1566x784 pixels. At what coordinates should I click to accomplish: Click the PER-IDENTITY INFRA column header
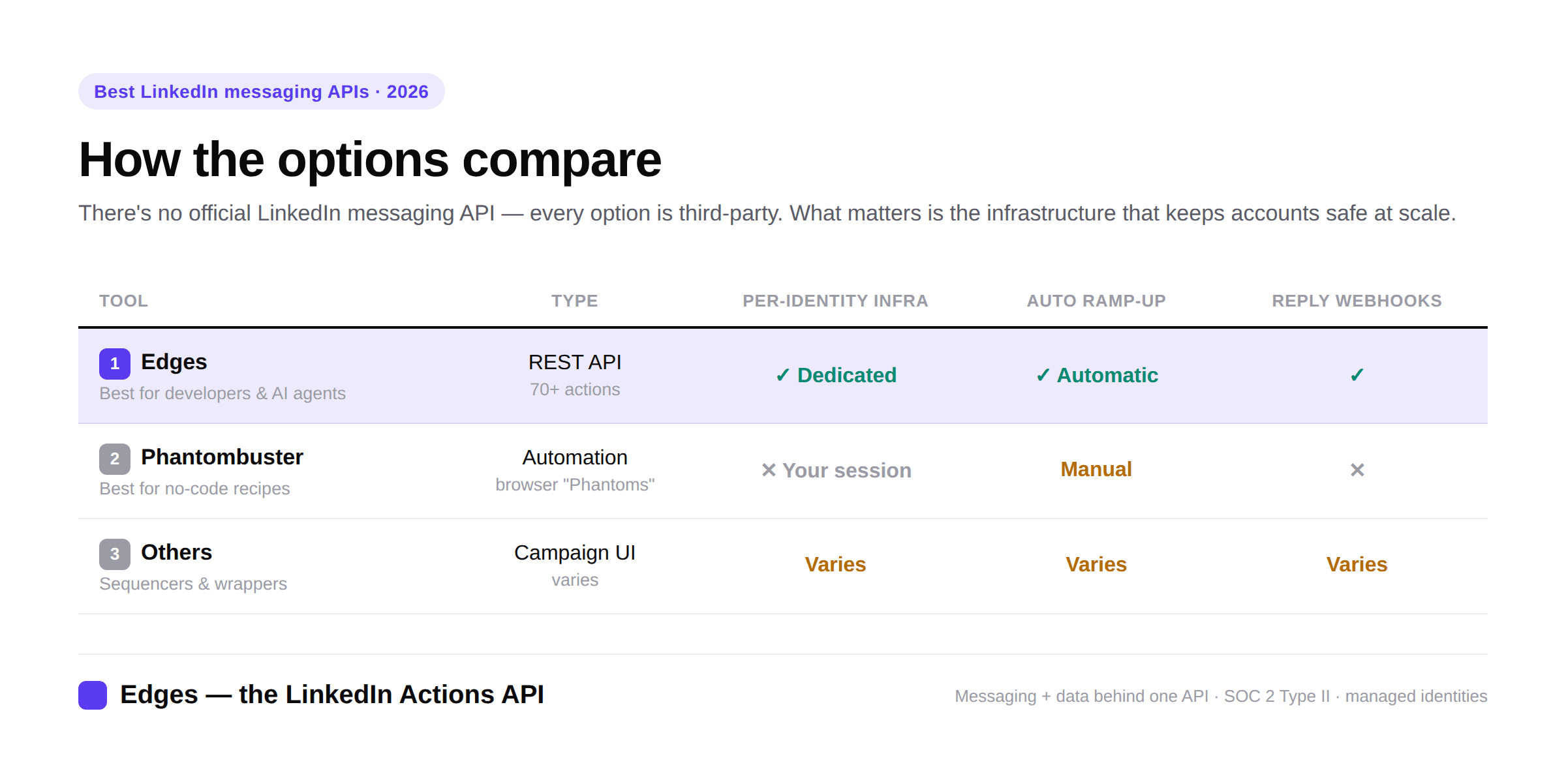click(x=835, y=301)
